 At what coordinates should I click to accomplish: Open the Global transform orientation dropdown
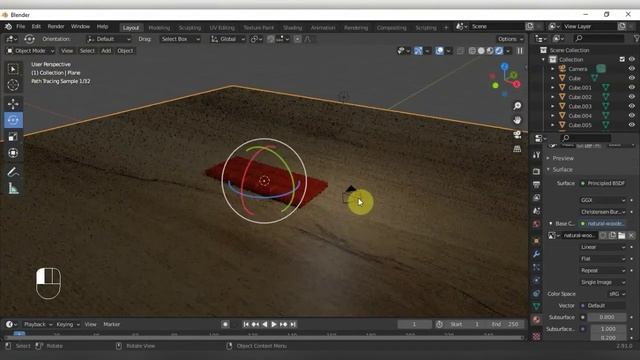227,39
